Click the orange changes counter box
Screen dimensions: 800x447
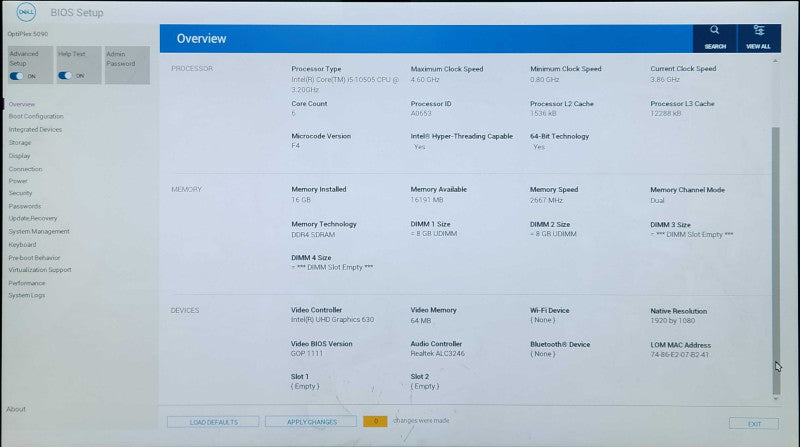[x=375, y=421]
